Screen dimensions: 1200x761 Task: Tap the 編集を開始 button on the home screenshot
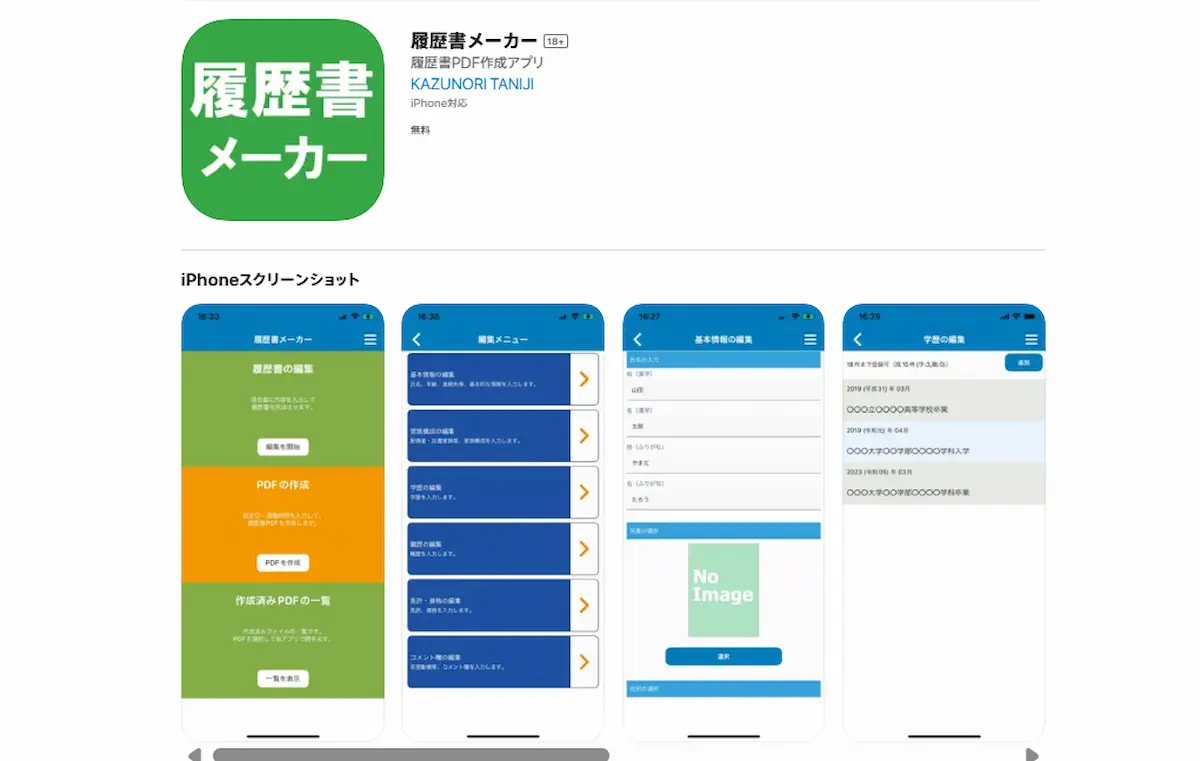click(282, 444)
